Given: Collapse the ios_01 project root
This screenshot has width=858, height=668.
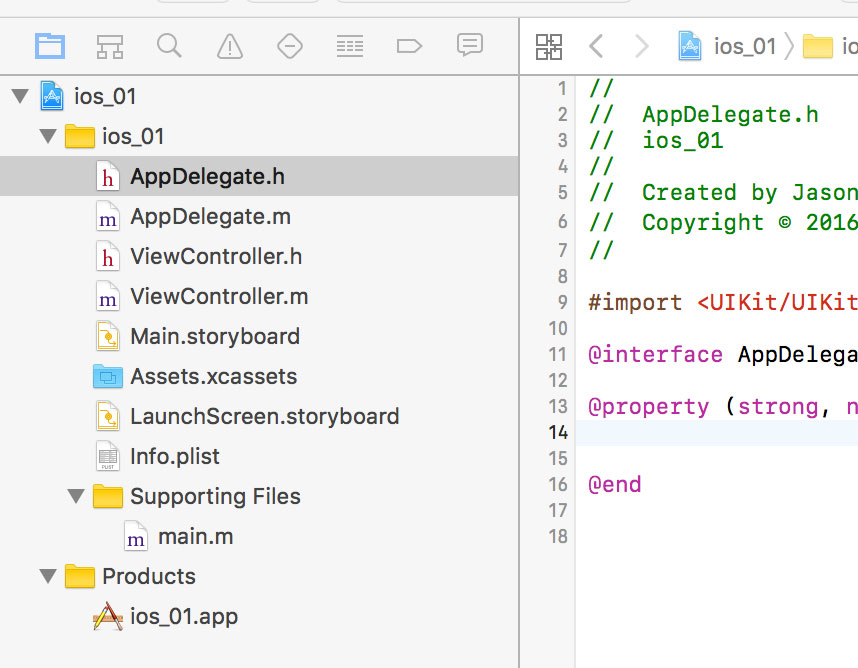Looking at the screenshot, I should [20, 96].
